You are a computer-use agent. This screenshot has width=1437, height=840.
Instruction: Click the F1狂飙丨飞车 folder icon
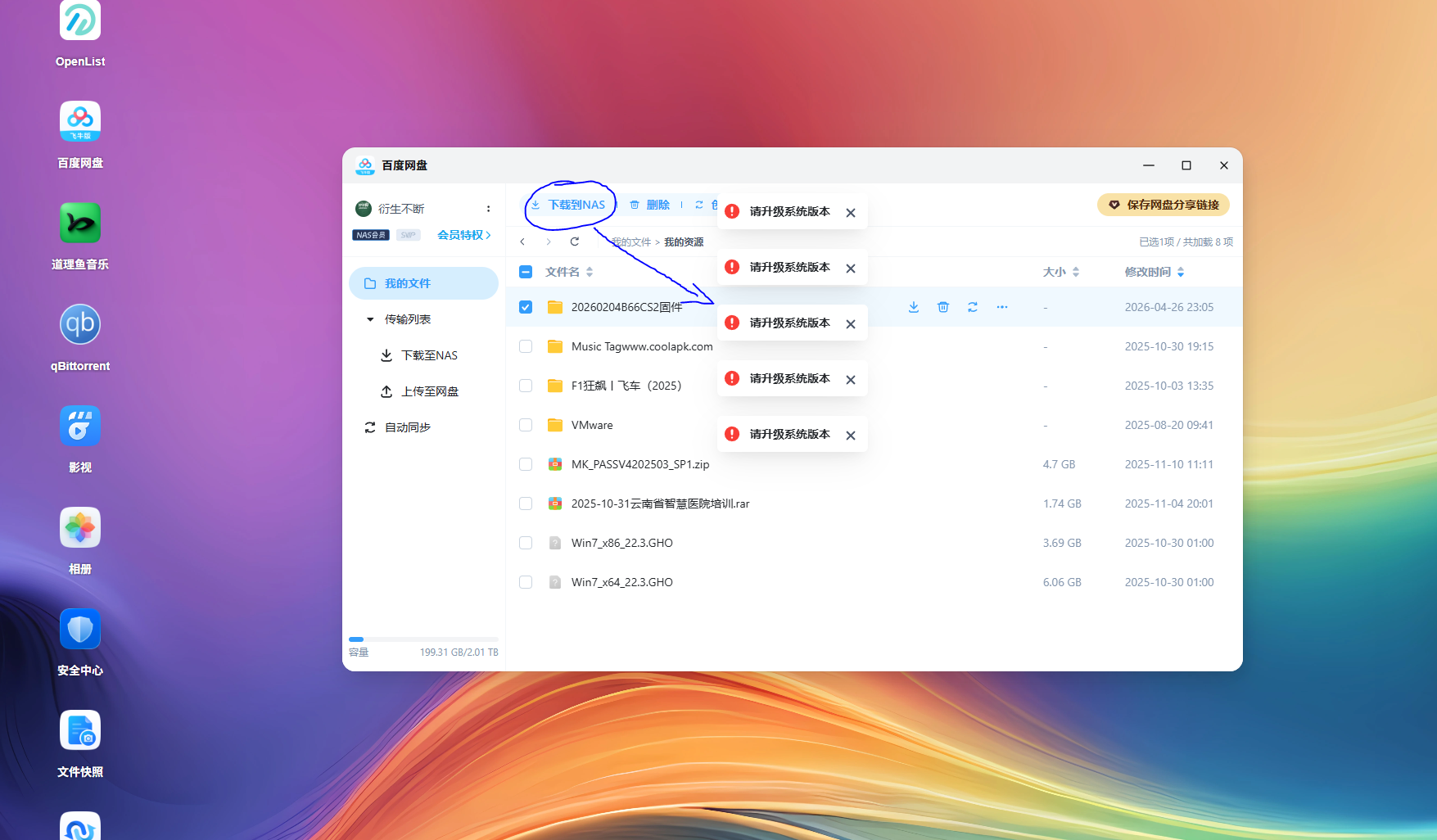pos(555,386)
